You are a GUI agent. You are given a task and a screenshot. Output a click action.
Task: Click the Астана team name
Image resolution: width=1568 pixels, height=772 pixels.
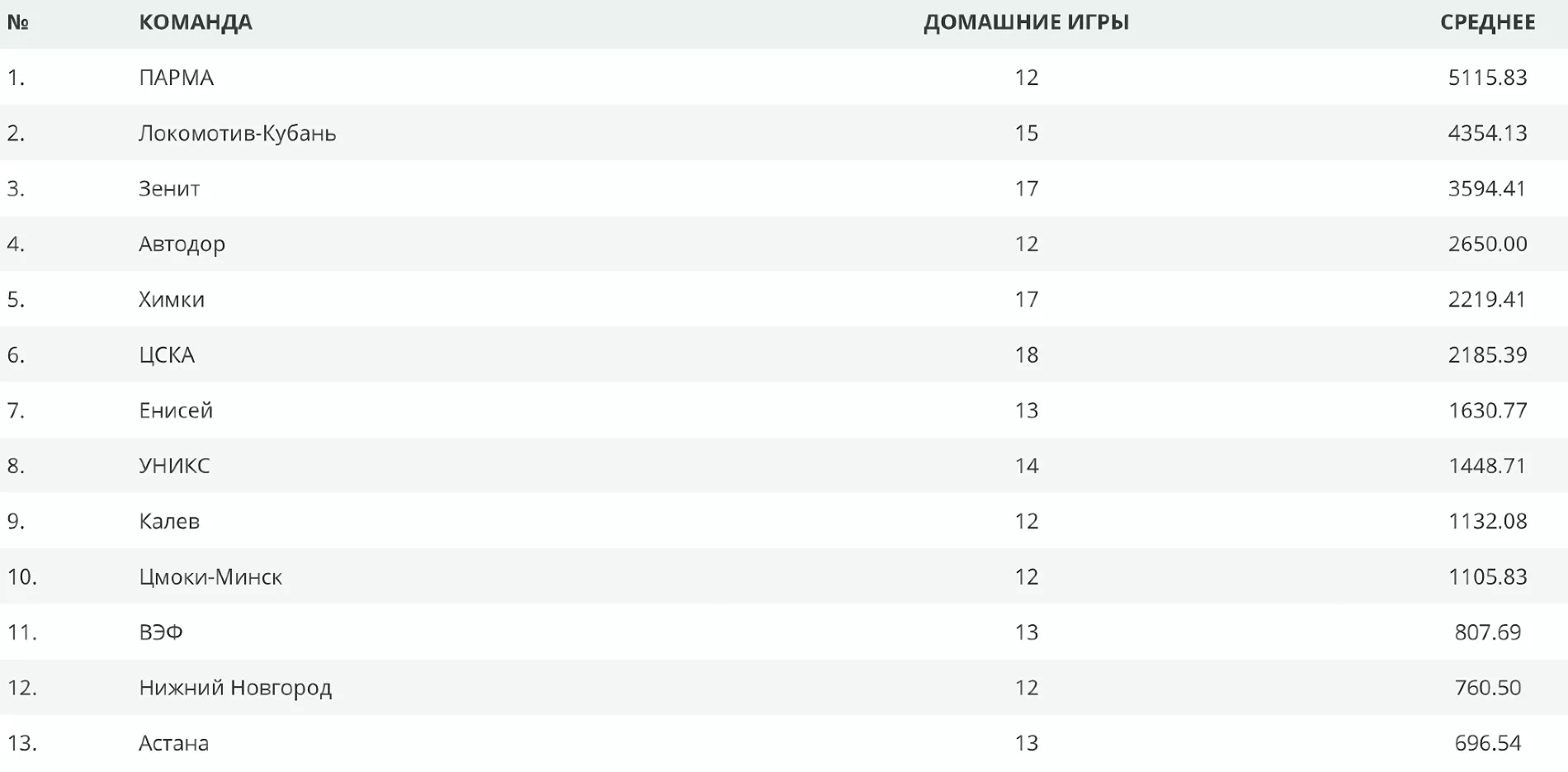pyautogui.click(x=173, y=743)
